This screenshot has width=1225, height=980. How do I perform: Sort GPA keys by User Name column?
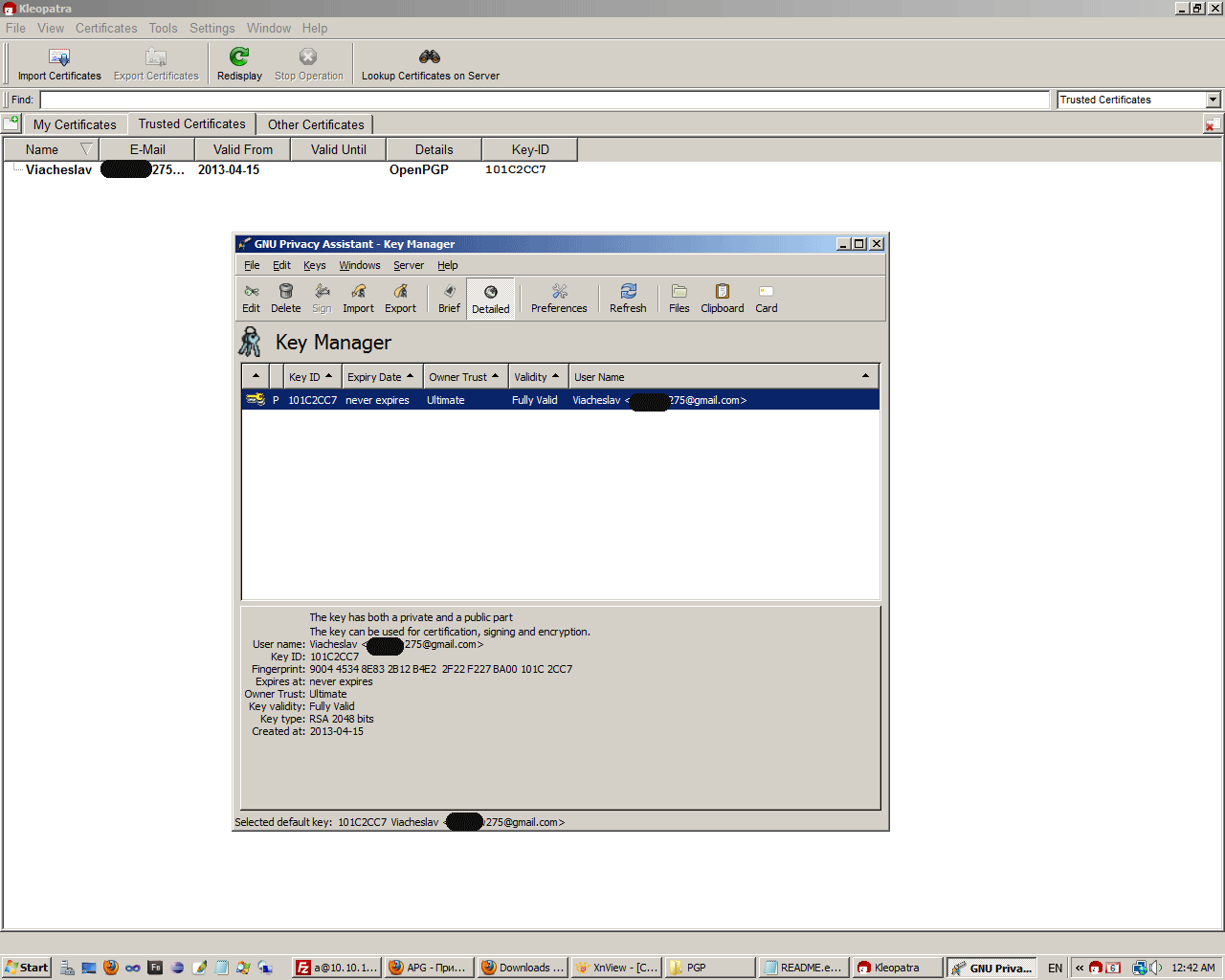(x=724, y=377)
